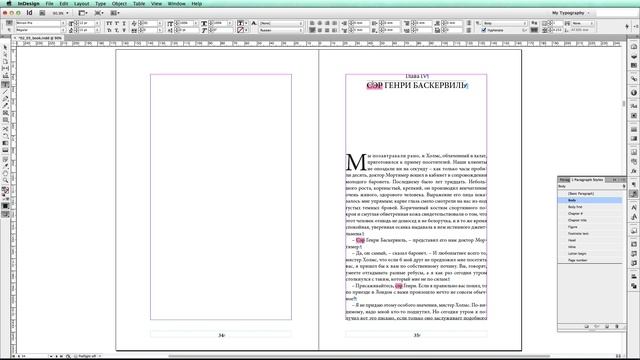Apply the Body paragraph style
The height and width of the screenshot is (360, 640).
pyautogui.click(x=590, y=200)
